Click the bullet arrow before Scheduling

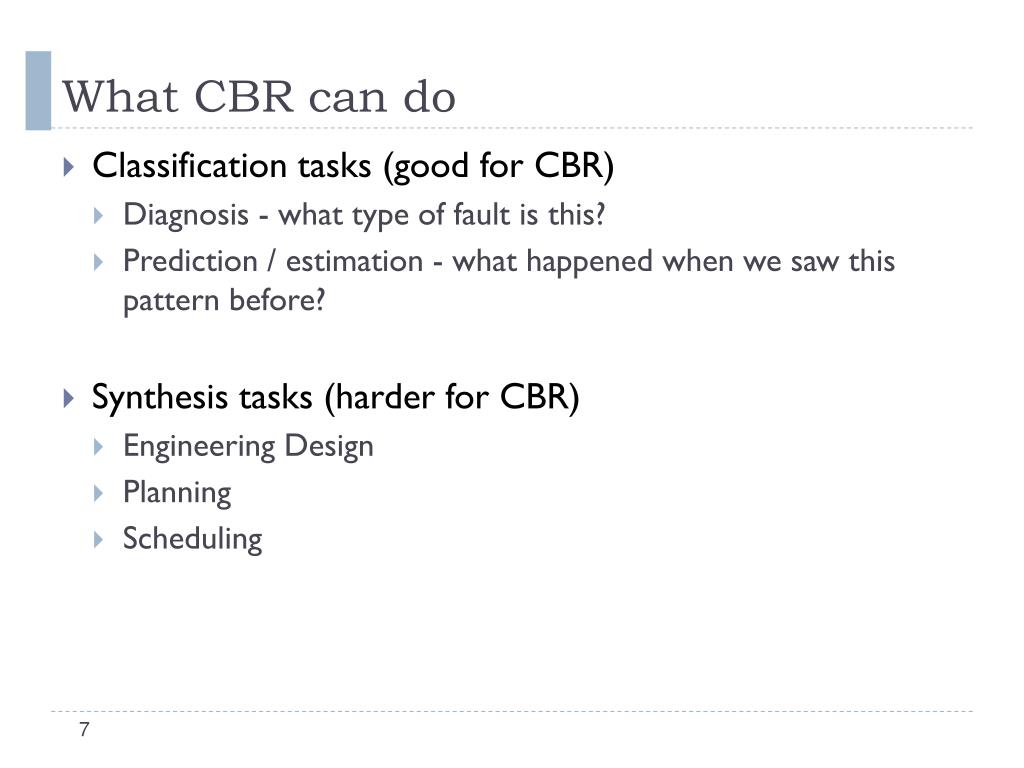coord(99,539)
